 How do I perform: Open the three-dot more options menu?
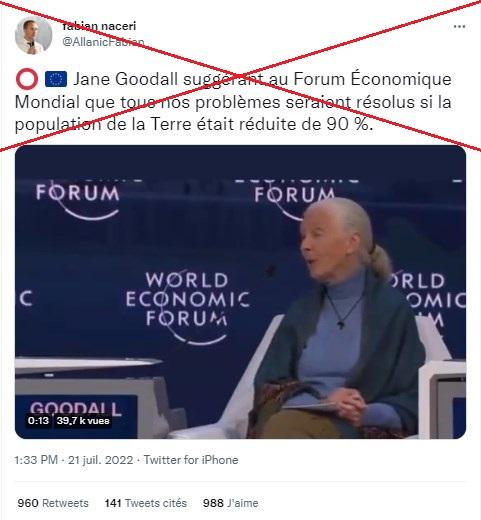coord(459,27)
